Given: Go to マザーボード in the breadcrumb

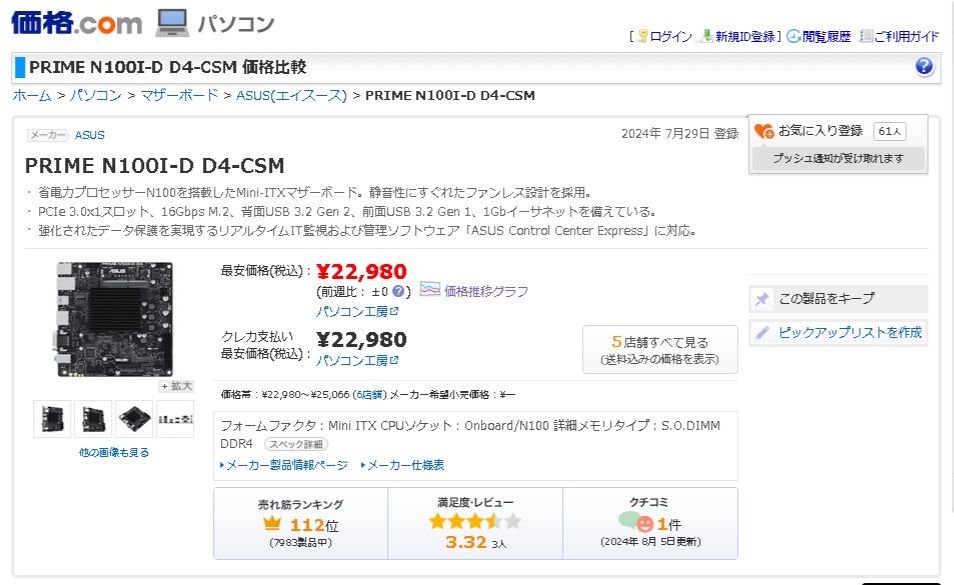Looking at the screenshot, I should 179,96.
